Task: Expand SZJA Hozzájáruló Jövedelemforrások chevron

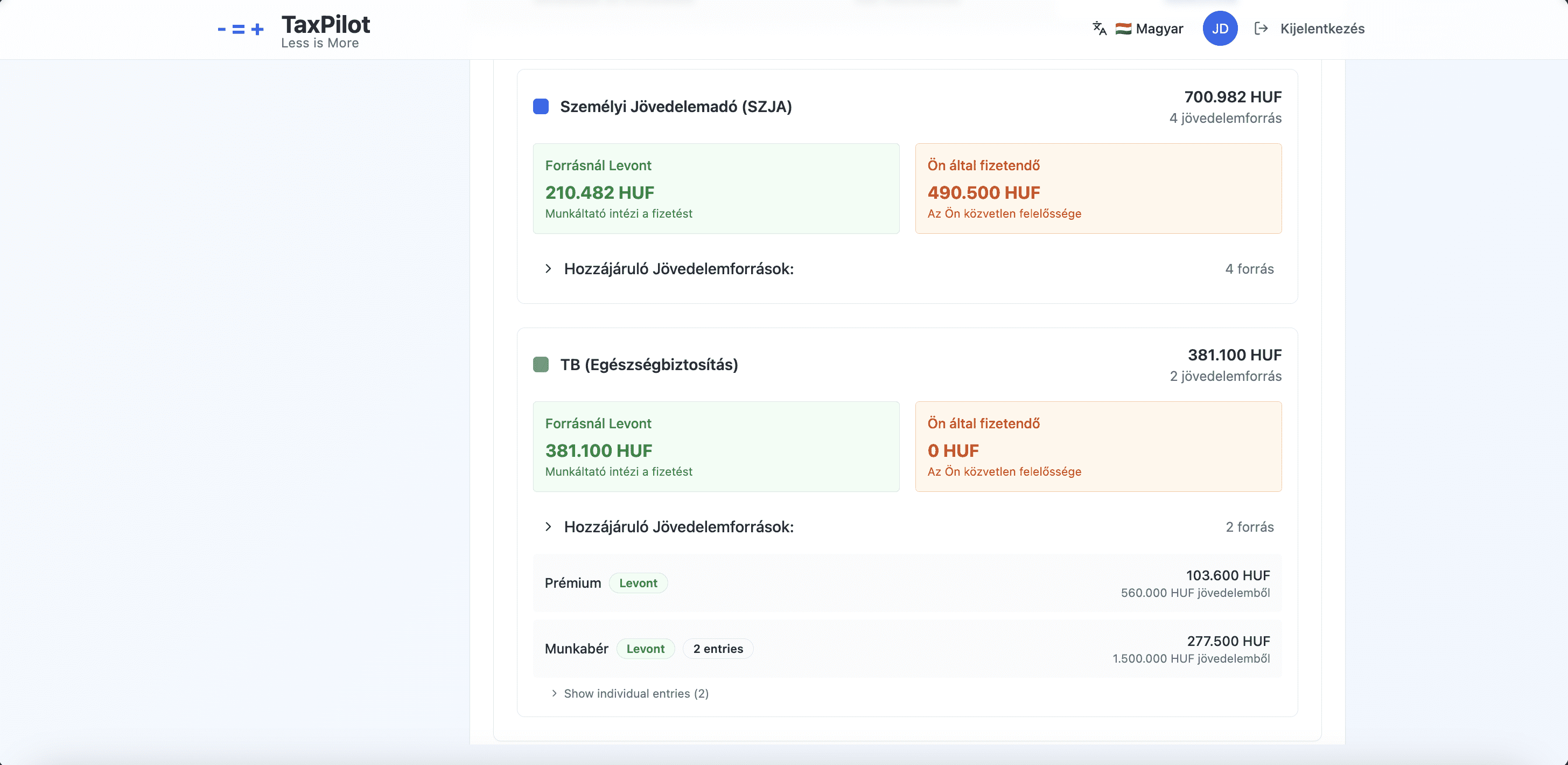Action: (549, 269)
